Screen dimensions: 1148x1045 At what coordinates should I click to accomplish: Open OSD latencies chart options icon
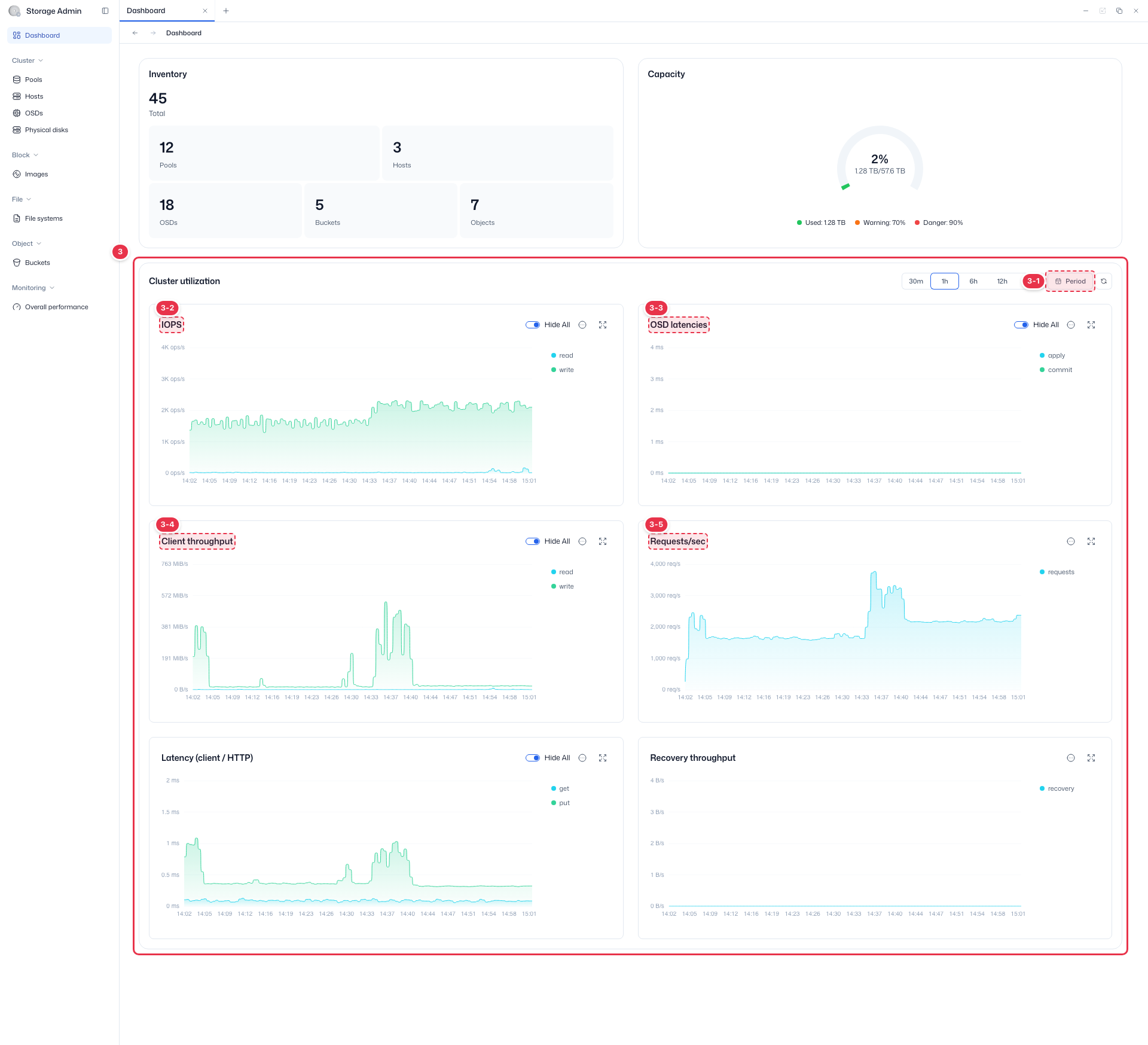(x=1071, y=325)
